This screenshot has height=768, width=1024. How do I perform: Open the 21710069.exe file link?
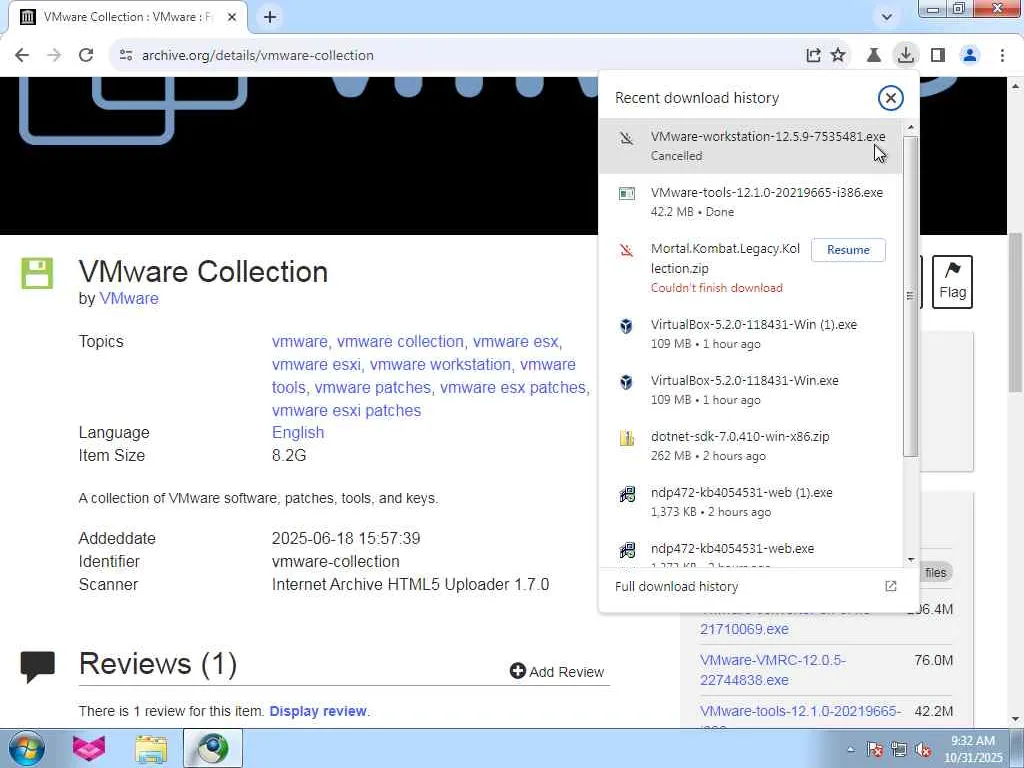point(744,629)
